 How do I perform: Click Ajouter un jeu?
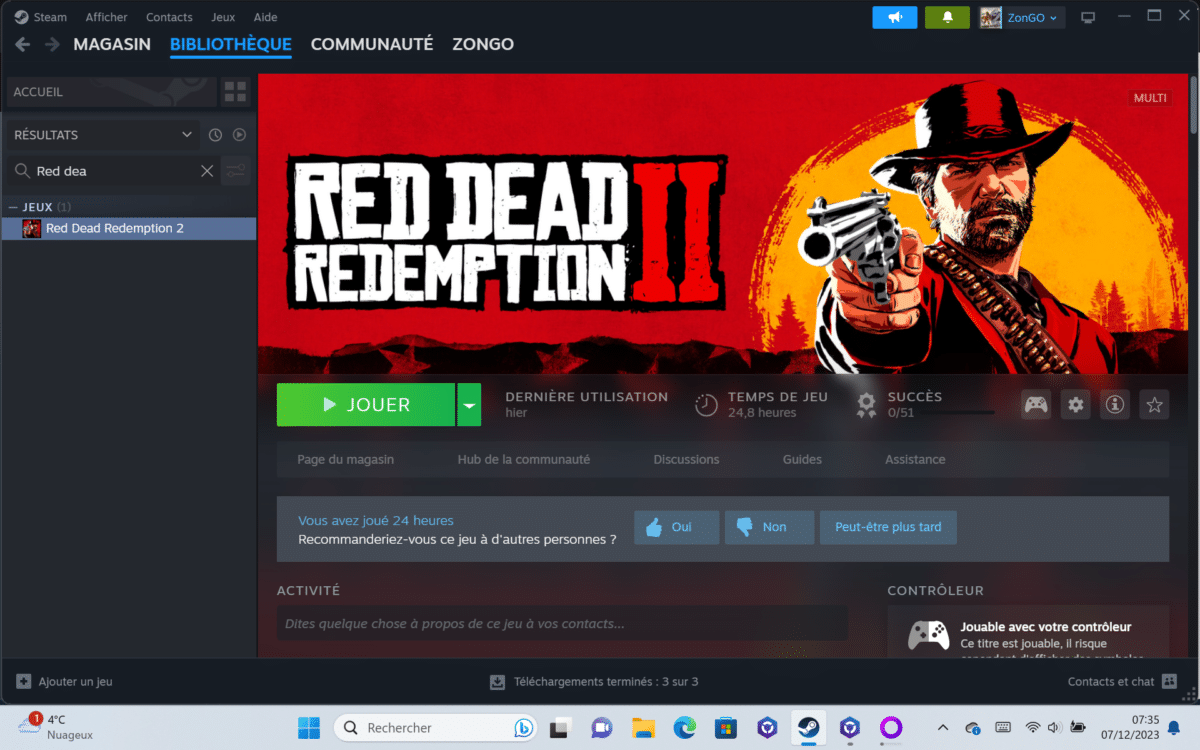pyautogui.click(x=65, y=682)
